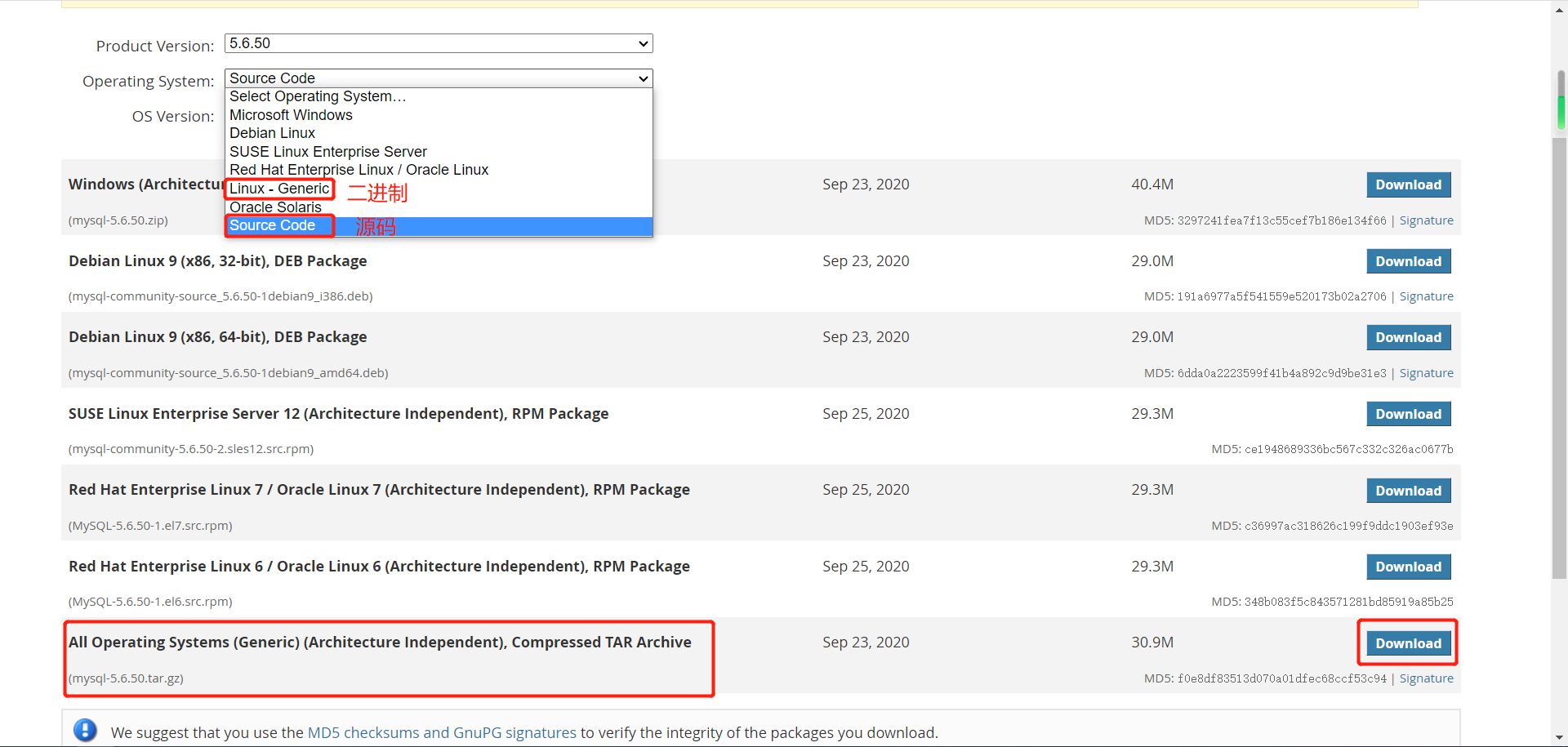
Task: Download the SUSE Linux Enterprise Server 12 RPM
Action: 1408,414
